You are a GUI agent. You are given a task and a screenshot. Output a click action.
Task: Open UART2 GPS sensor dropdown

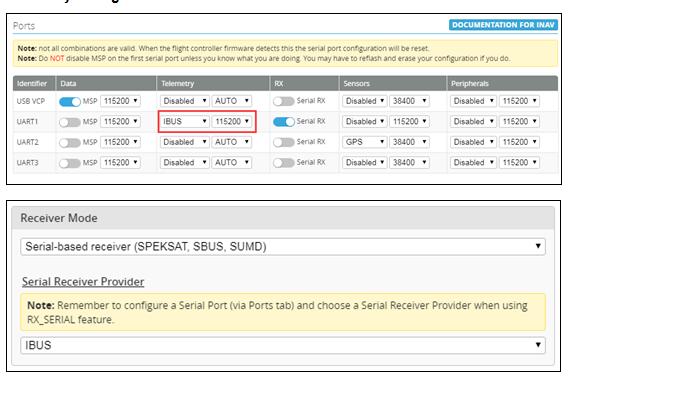pyautogui.click(x=365, y=142)
